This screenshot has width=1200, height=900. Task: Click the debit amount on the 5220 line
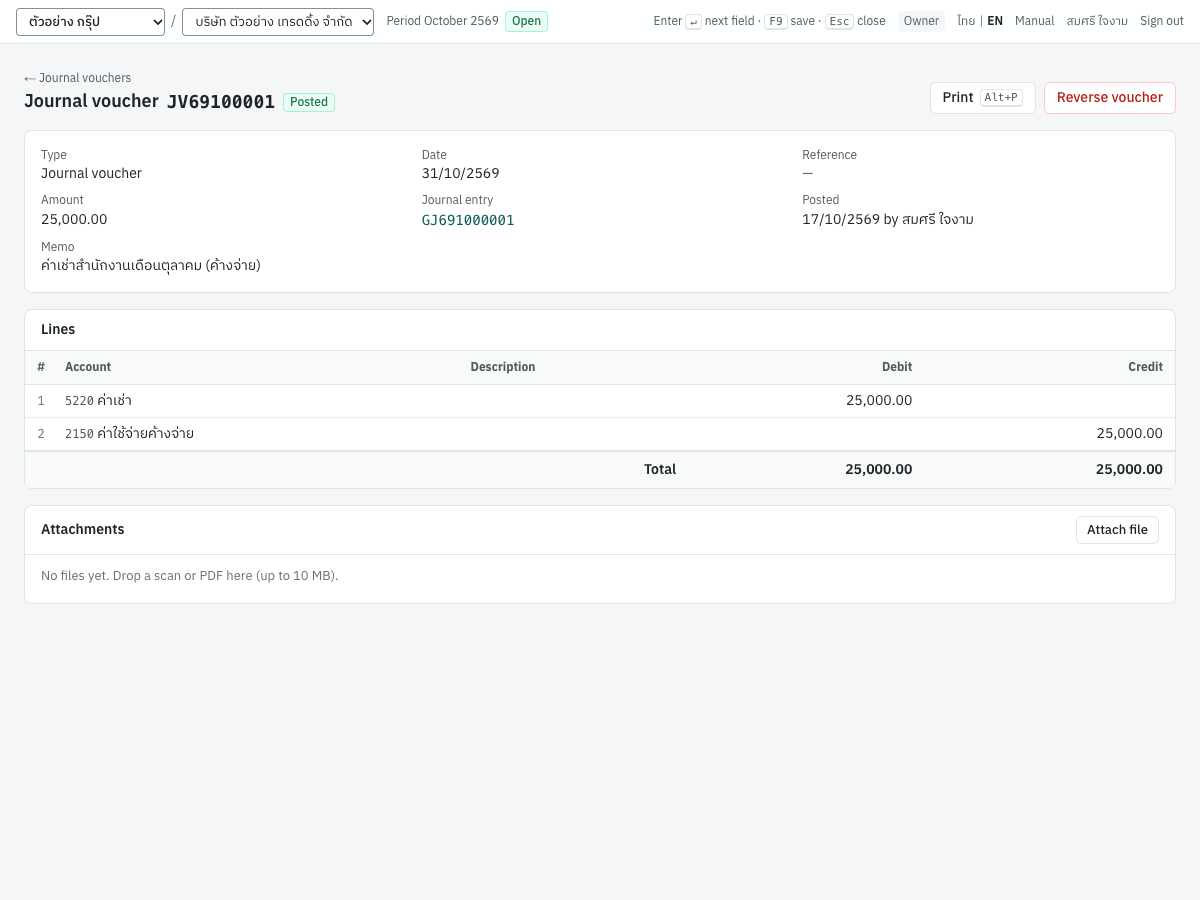pyautogui.click(x=879, y=401)
